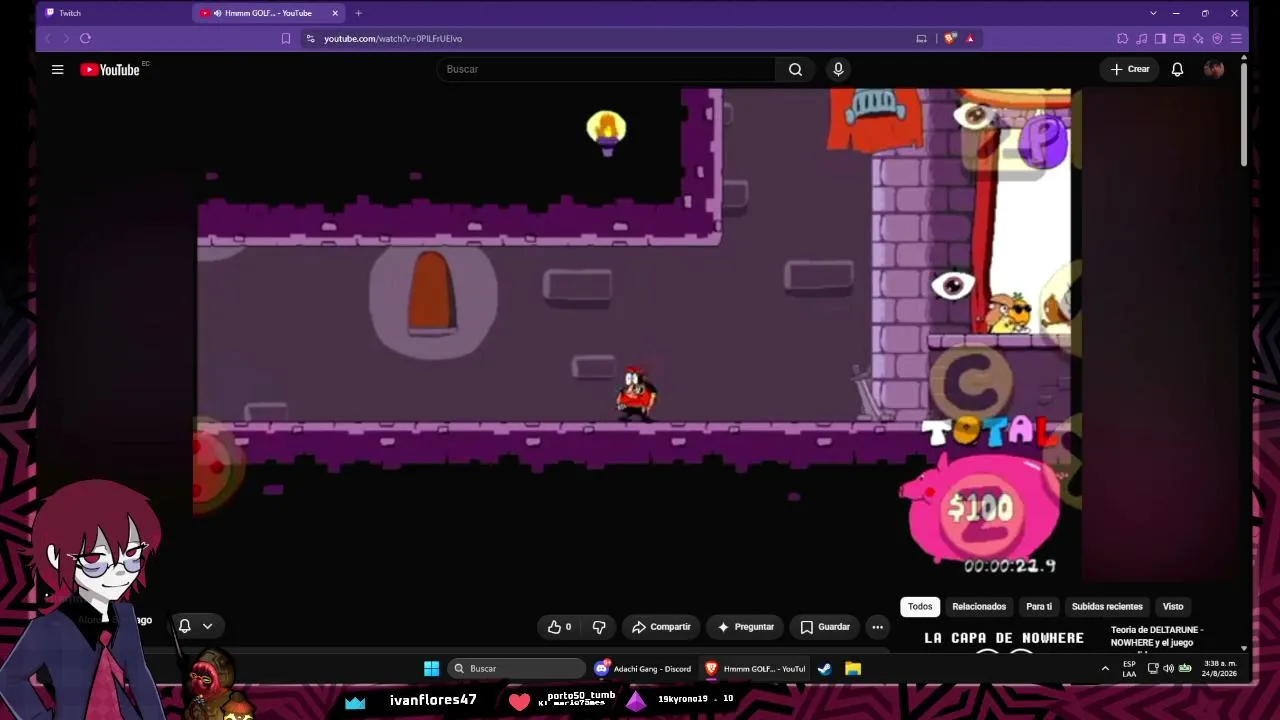This screenshot has height=720, width=1280.
Task: Select the Subidas recientes filter chip
Action: click(1107, 606)
